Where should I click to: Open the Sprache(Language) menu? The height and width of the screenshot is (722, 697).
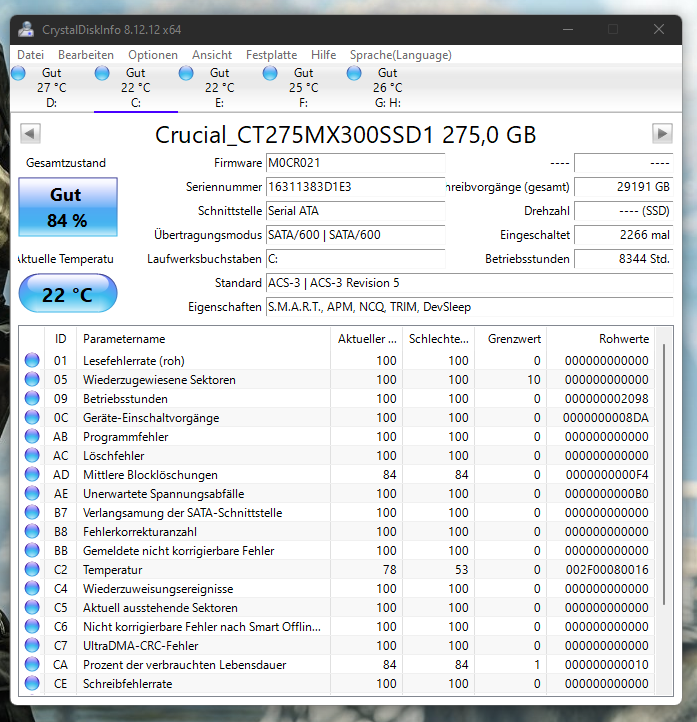point(401,55)
